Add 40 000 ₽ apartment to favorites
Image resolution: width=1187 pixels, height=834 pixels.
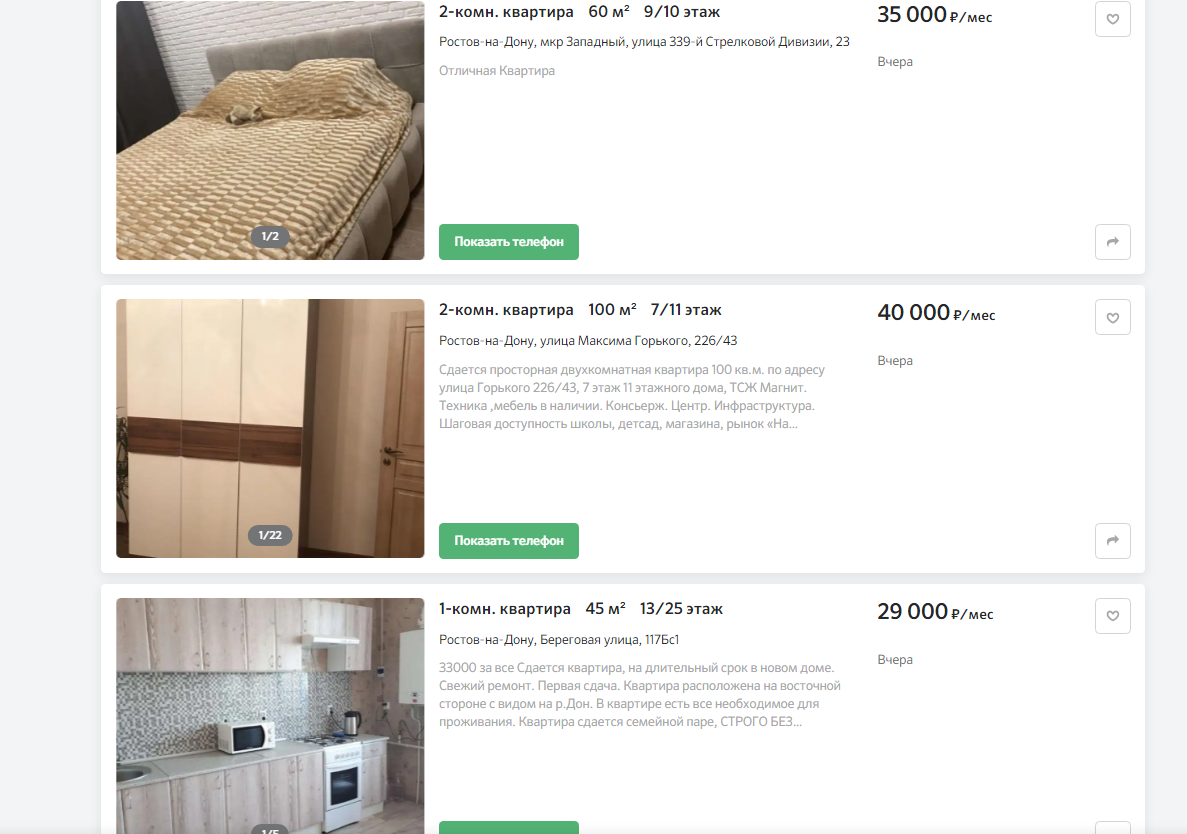point(1112,317)
